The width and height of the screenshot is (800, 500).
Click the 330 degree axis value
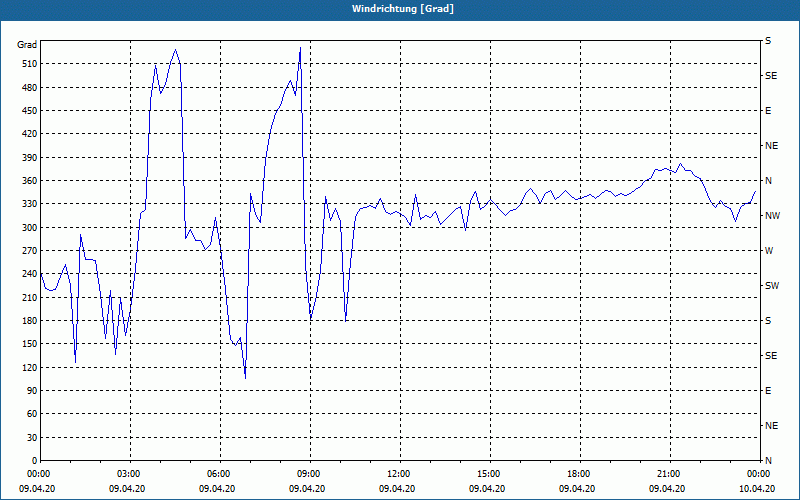tap(31, 204)
